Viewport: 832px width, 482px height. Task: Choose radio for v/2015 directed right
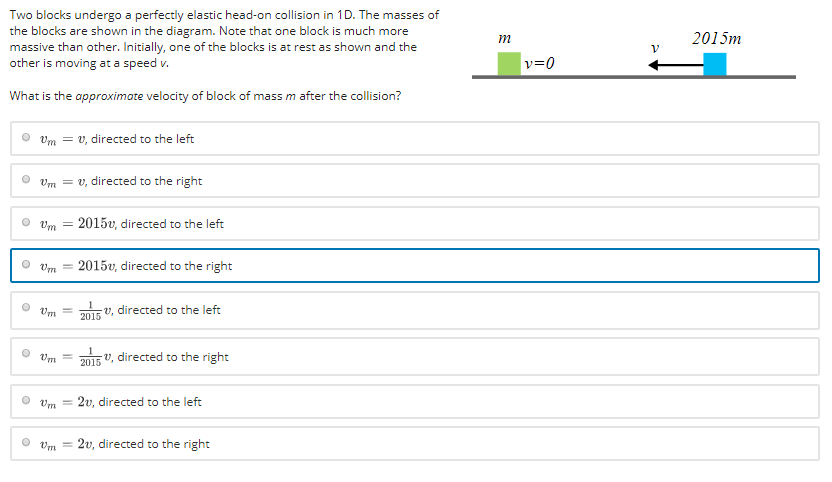tap(25, 356)
